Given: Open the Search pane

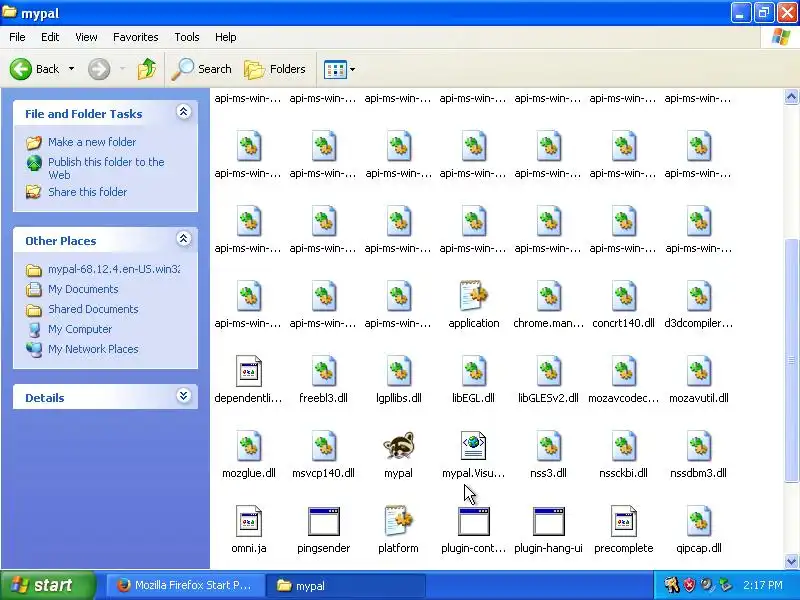Looking at the screenshot, I should tap(202, 69).
